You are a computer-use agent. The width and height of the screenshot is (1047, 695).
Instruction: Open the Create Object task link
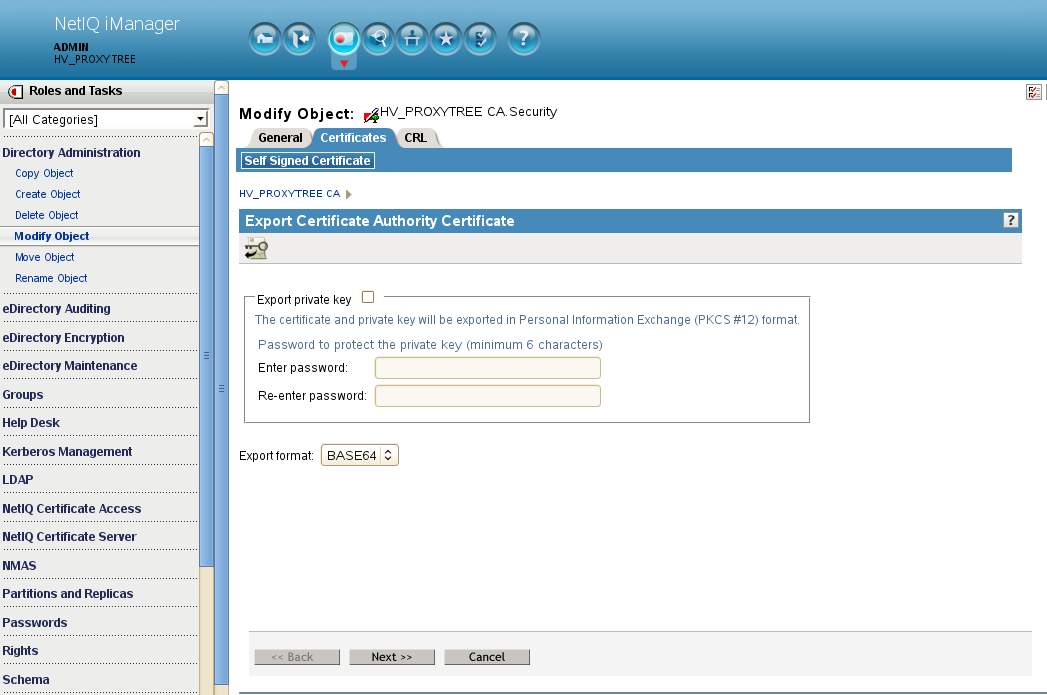pos(47,194)
